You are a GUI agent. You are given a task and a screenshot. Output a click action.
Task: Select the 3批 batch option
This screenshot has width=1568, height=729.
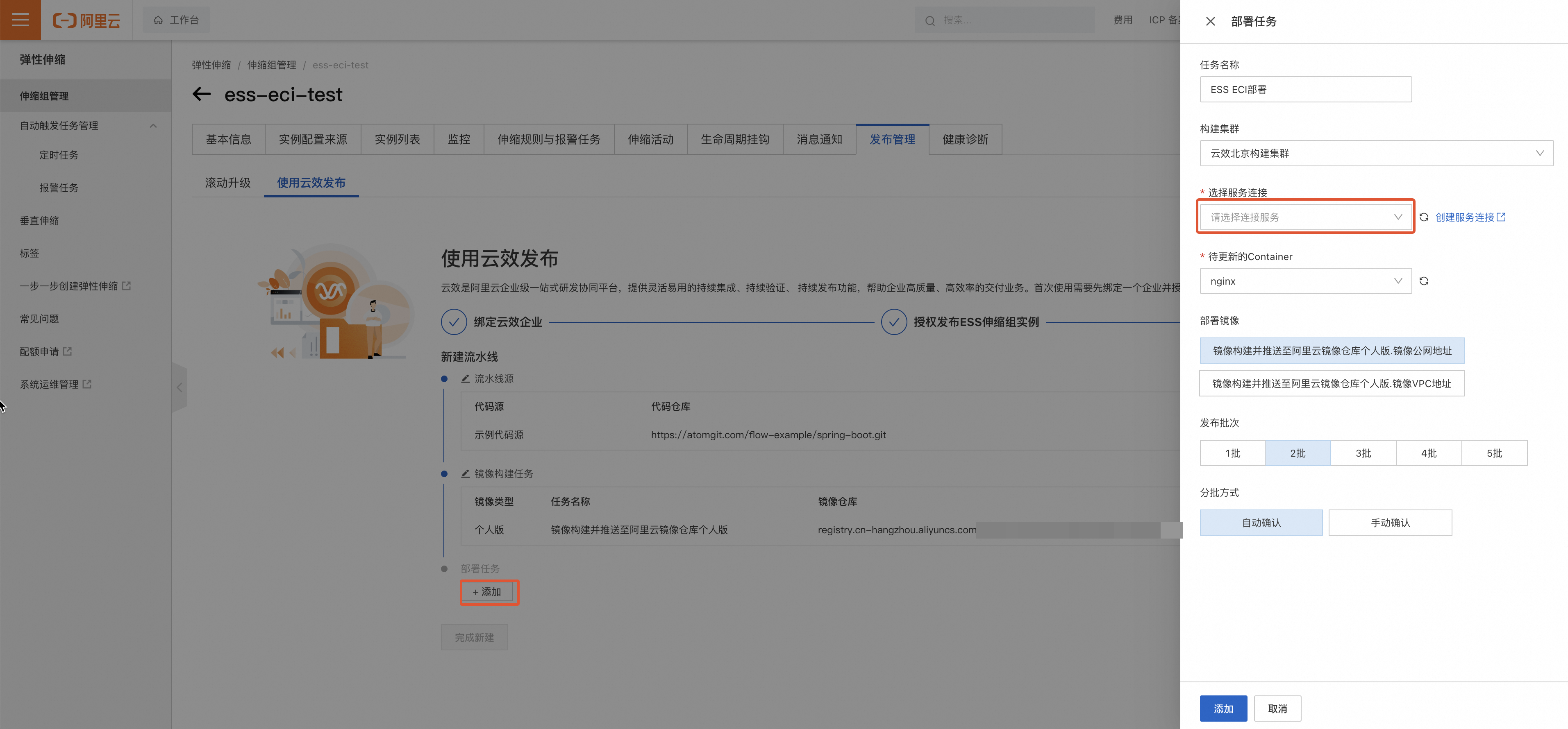tap(1363, 453)
